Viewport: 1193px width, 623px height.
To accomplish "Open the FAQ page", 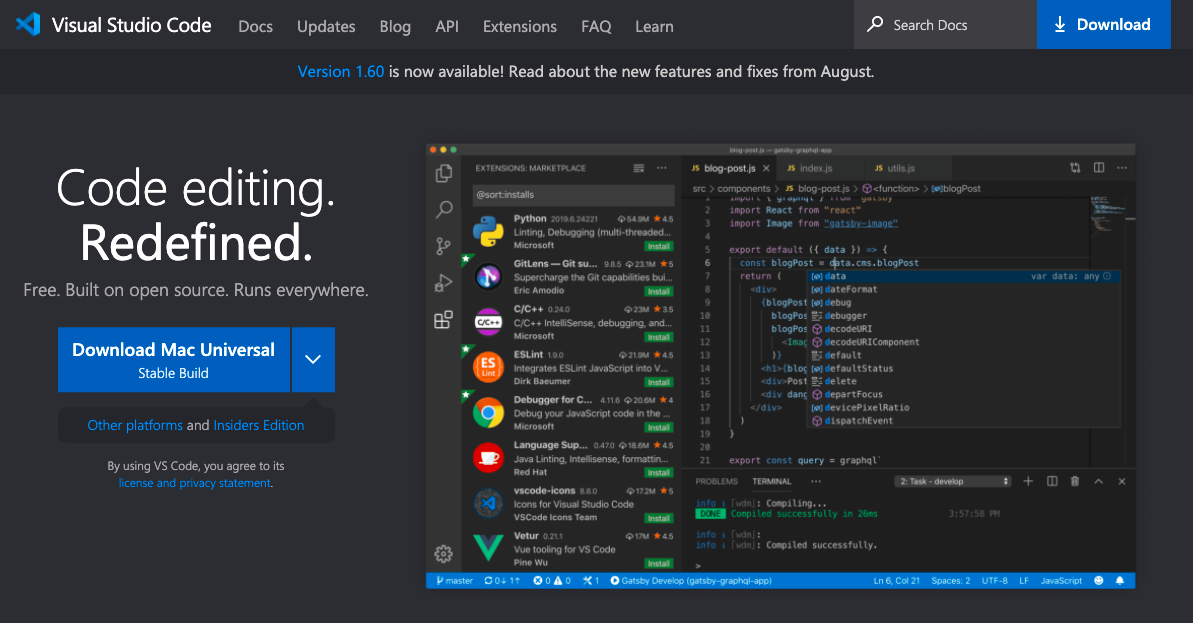I will [596, 26].
